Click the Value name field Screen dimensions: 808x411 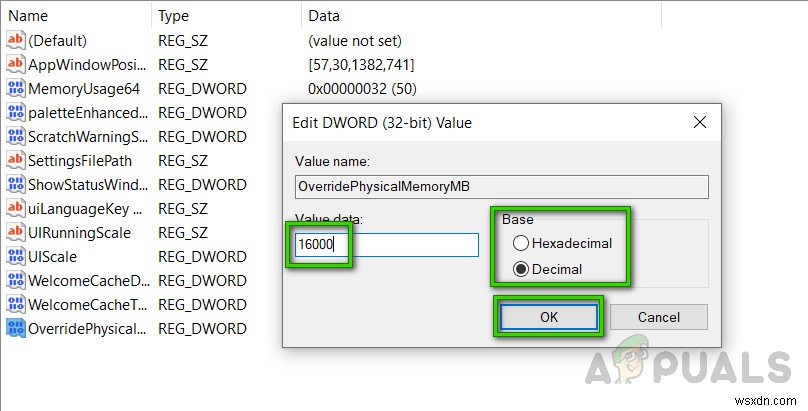[501, 187]
